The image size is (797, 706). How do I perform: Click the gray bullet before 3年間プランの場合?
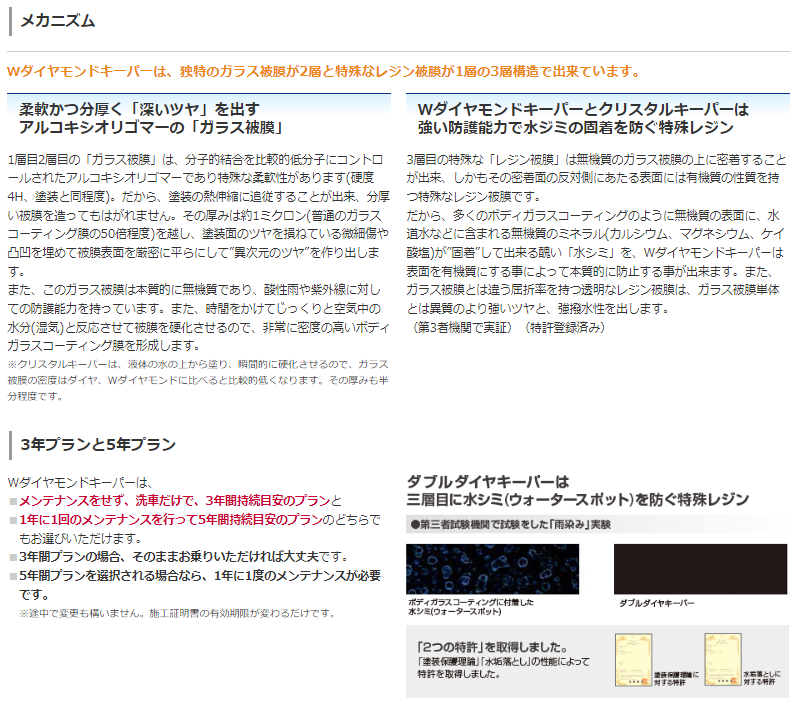[14, 557]
